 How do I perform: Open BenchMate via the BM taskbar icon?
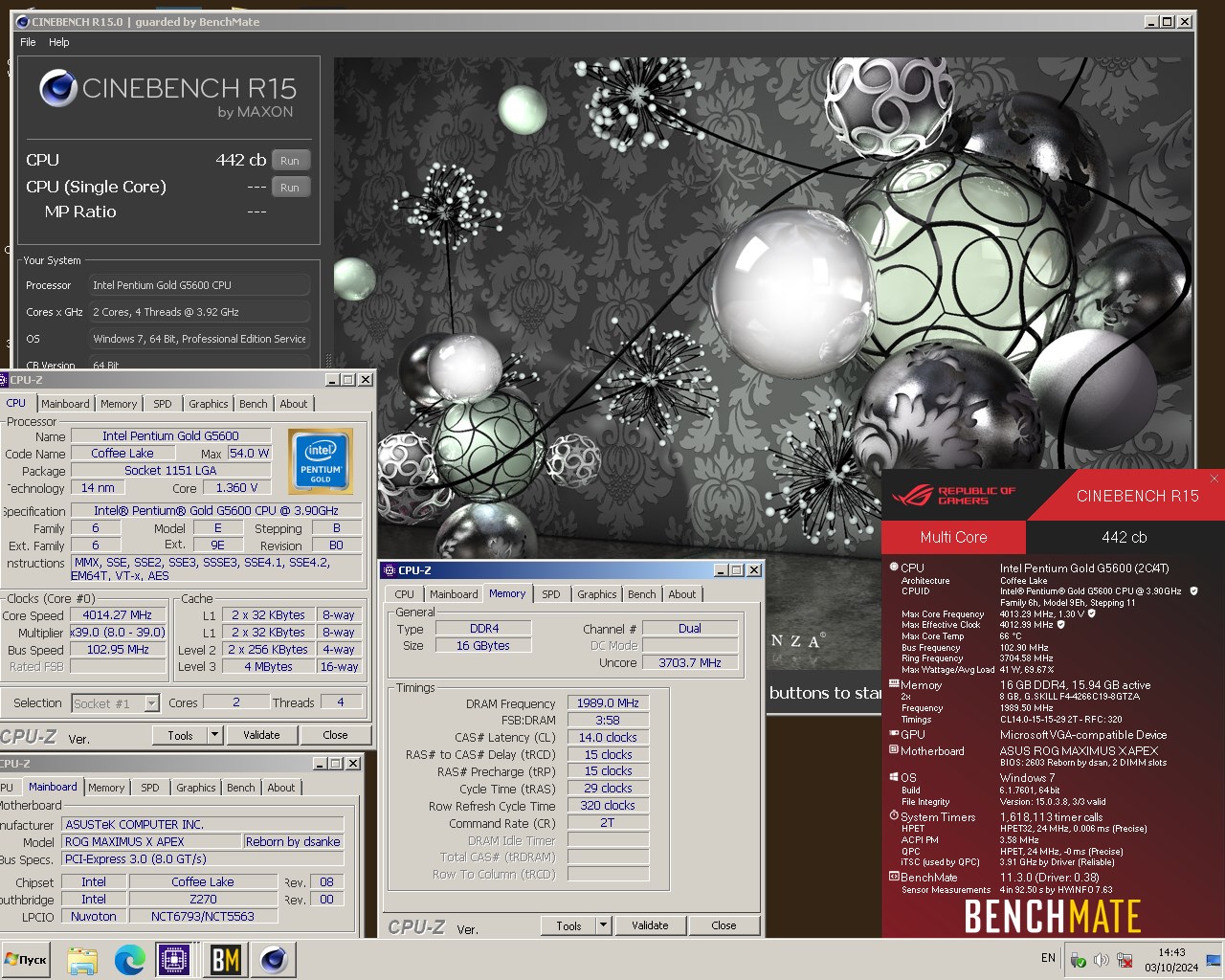(225, 960)
